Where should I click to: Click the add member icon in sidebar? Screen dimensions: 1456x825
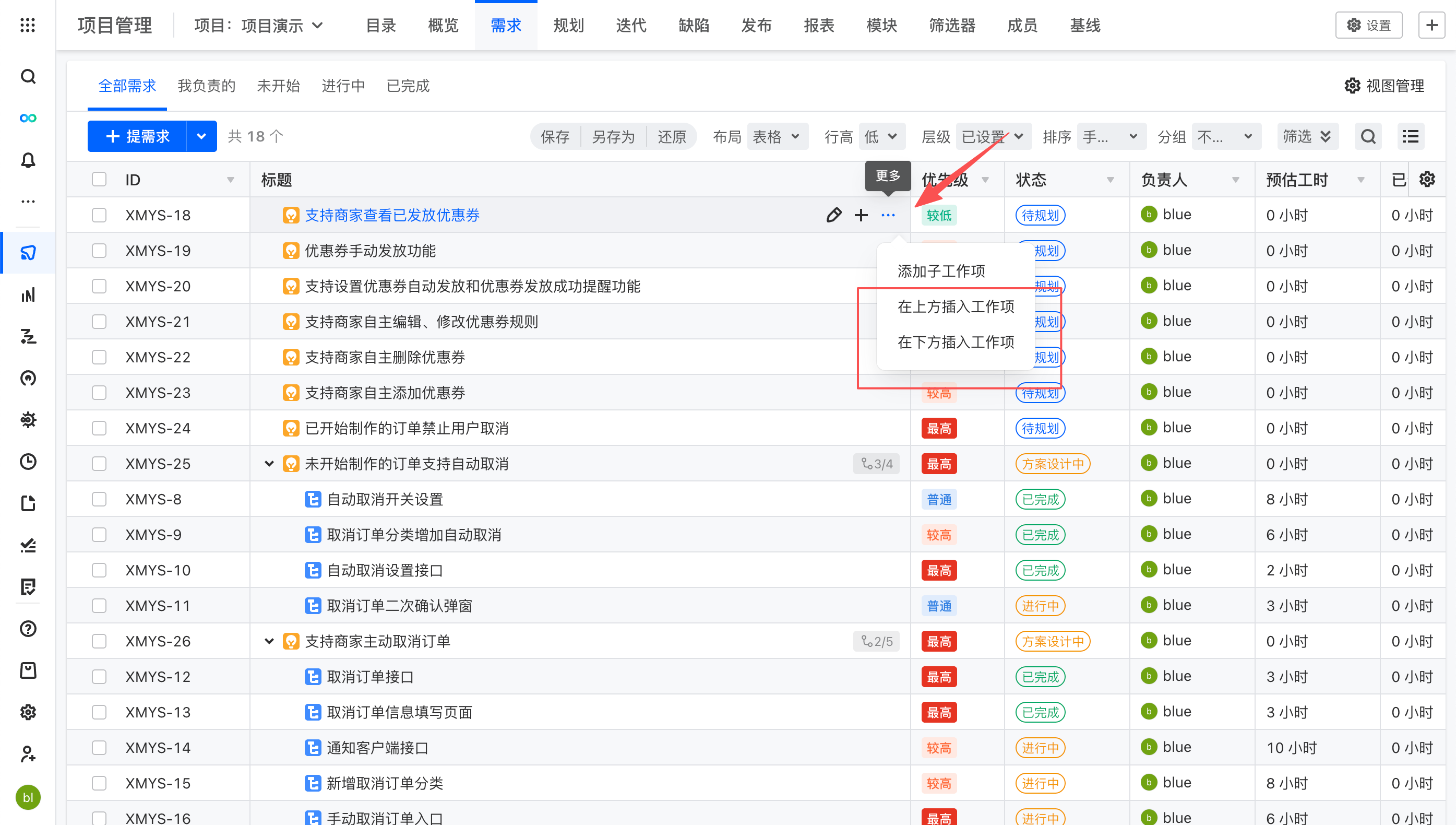[28, 753]
